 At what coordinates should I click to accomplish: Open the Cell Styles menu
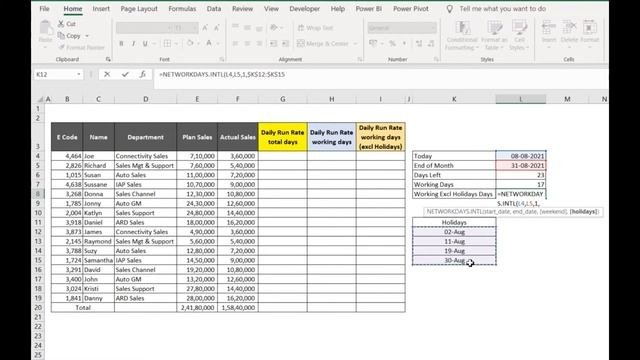pos(519,36)
